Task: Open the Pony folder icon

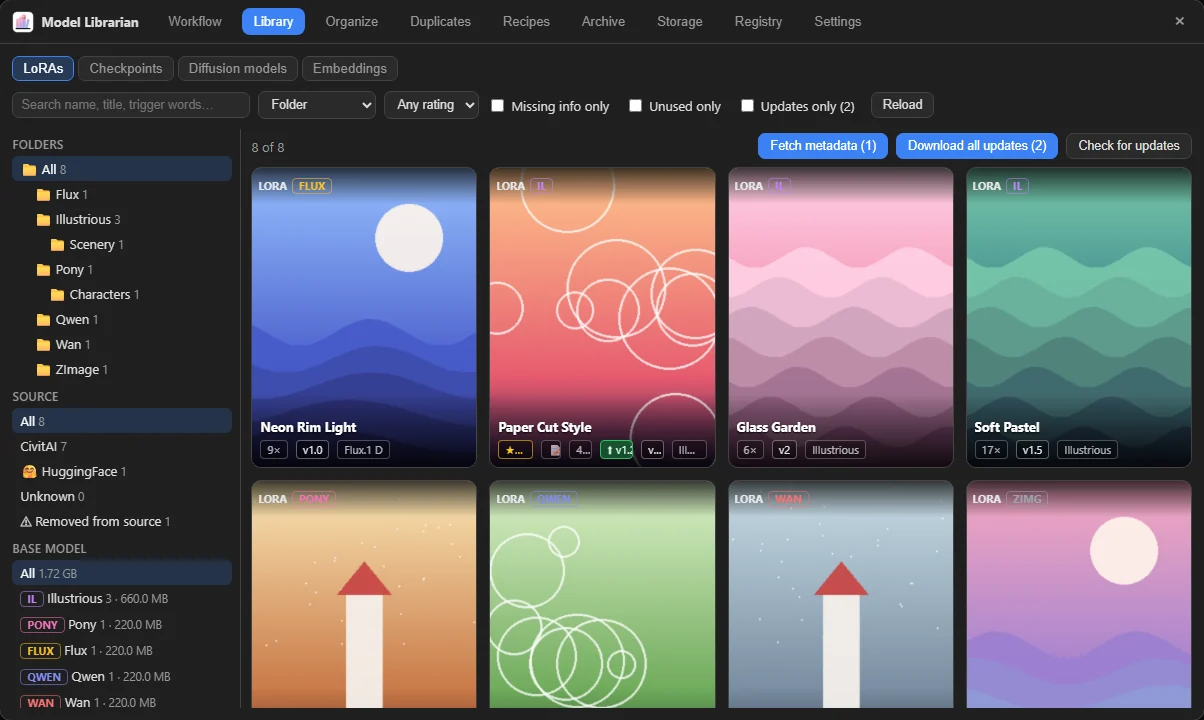Action: [43, 270]
